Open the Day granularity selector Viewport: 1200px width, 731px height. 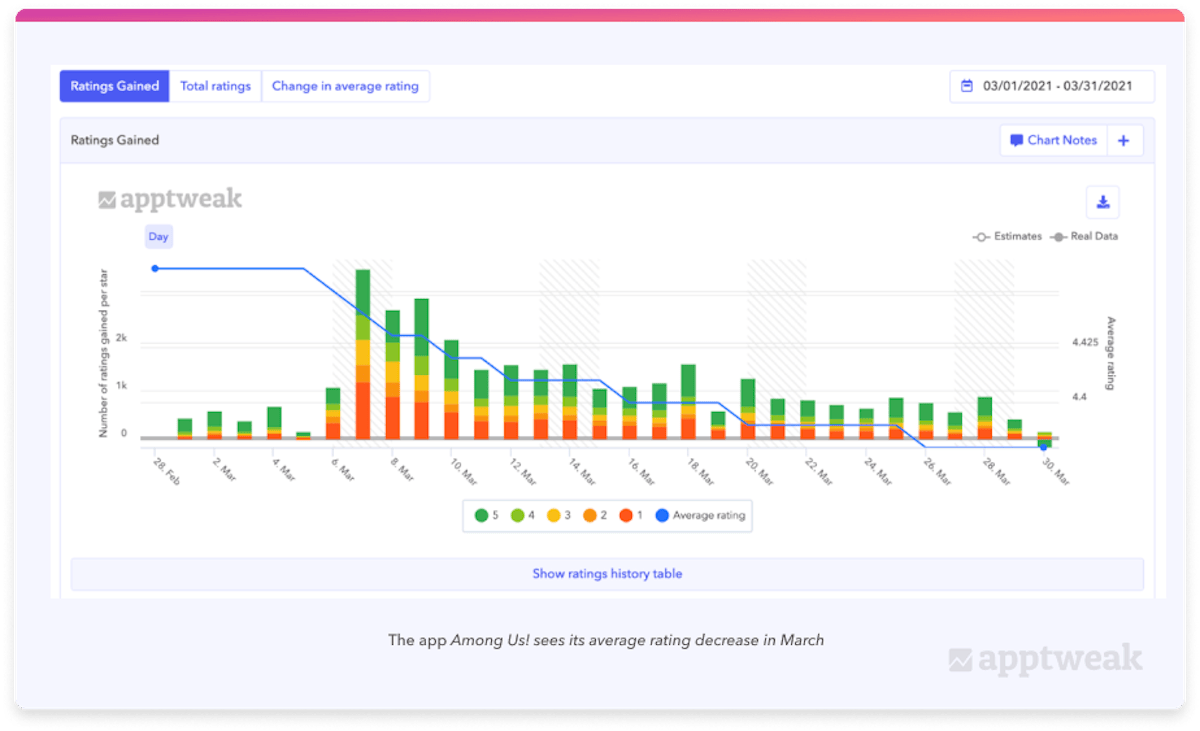(x=158, y=237)
